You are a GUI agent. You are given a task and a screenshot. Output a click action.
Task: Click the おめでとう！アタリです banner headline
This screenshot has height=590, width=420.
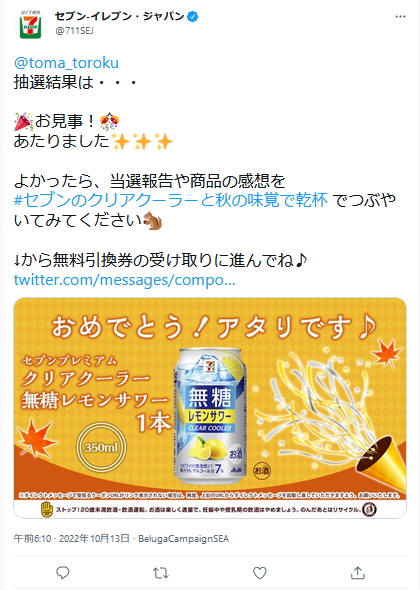[x=214, y=327]
